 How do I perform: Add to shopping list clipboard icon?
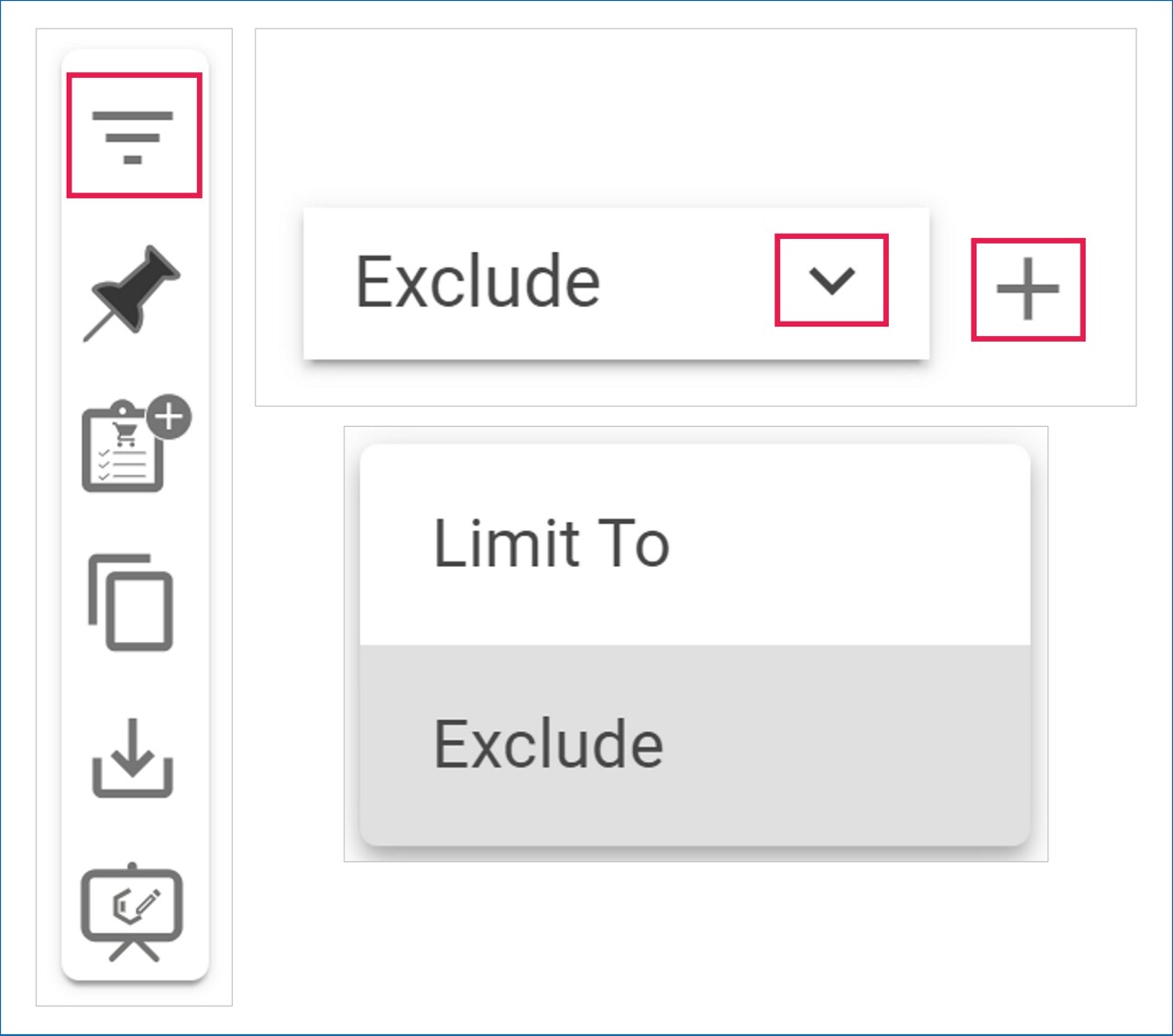[125, 451]
